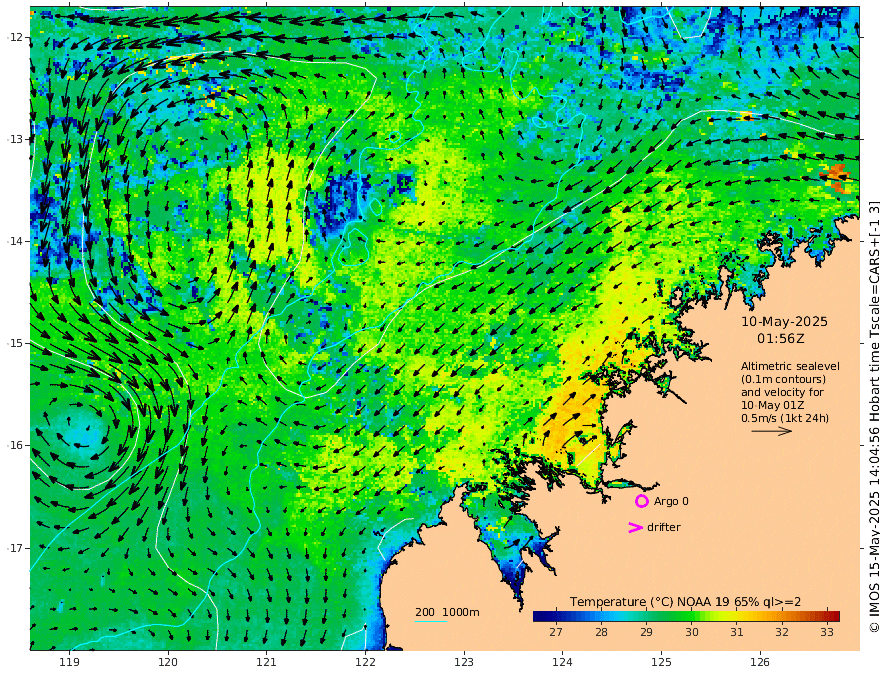
Task: Click the '10 May 01Z' caption line
Action: (x=772, y=405)
